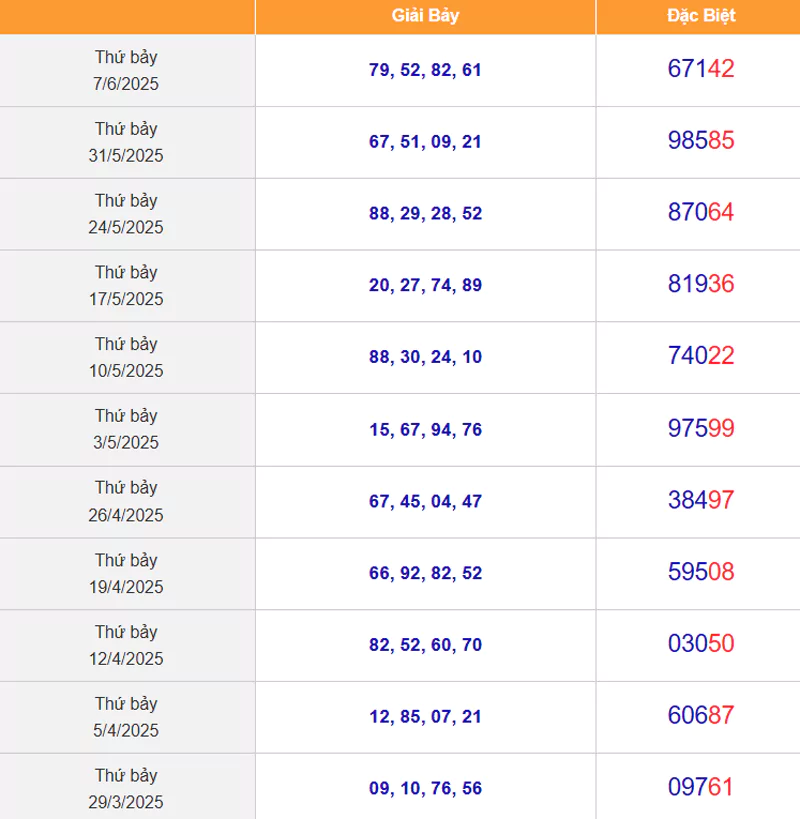Click numbers 20, 27, 74, 89
This screenshot has width=800, height=819.
(x=425, y=285)
